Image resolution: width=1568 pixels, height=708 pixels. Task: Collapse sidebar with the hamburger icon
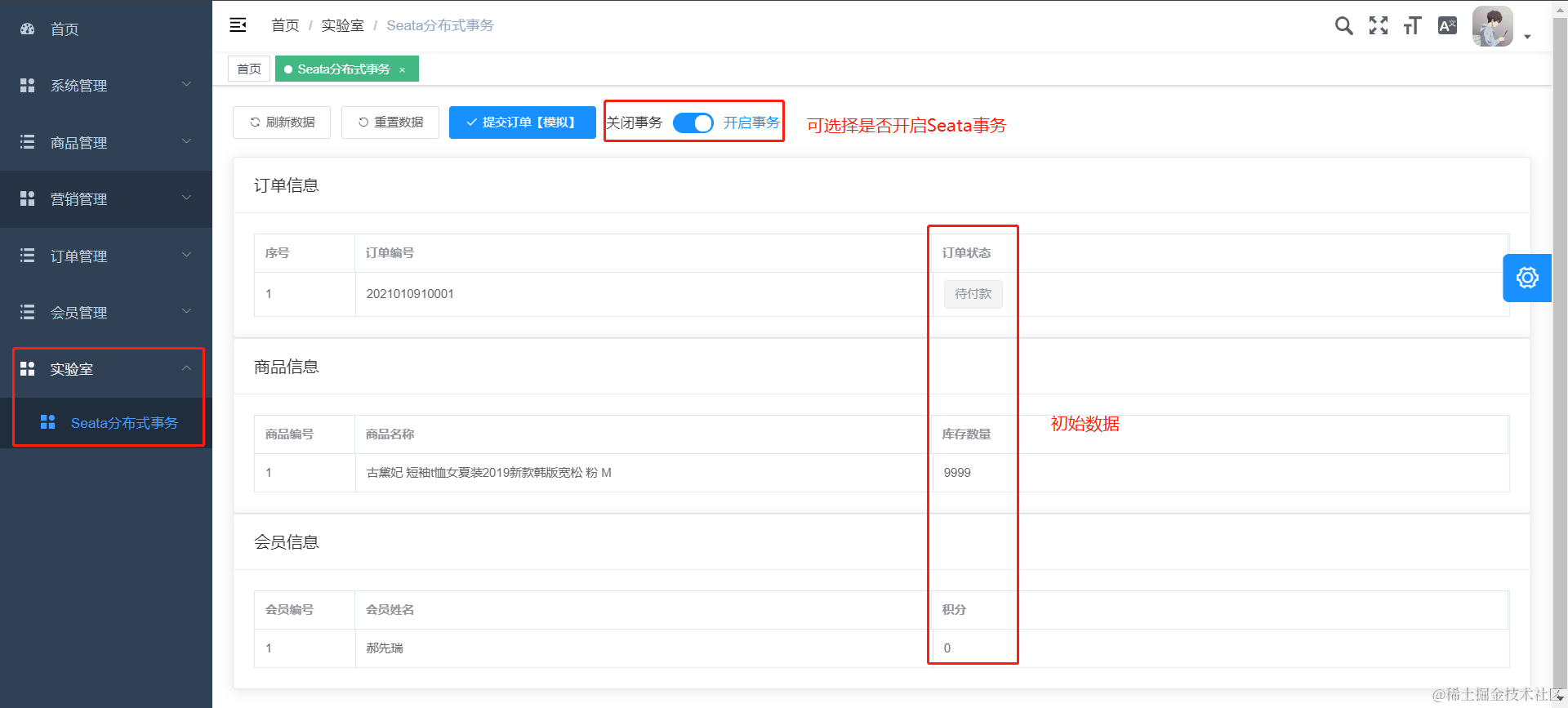pyautogui.click(x=238, y=25)
